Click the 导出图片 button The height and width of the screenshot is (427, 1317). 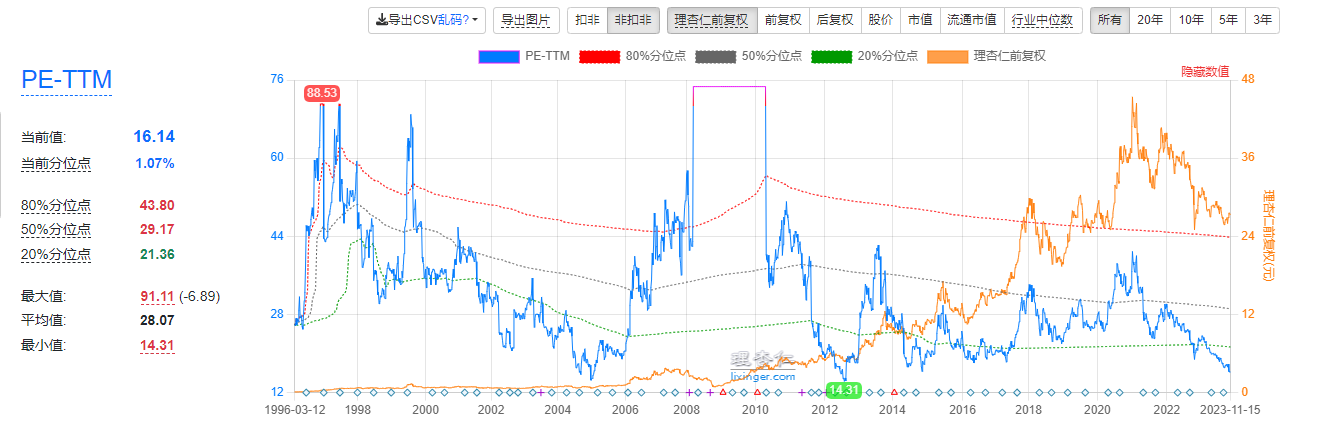click(x=525, y=19)
